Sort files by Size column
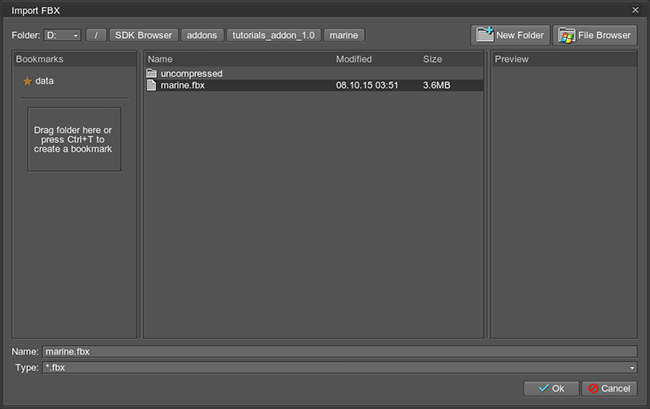The height and width of the screenshot is (409, 650). [x=450, y=59]
